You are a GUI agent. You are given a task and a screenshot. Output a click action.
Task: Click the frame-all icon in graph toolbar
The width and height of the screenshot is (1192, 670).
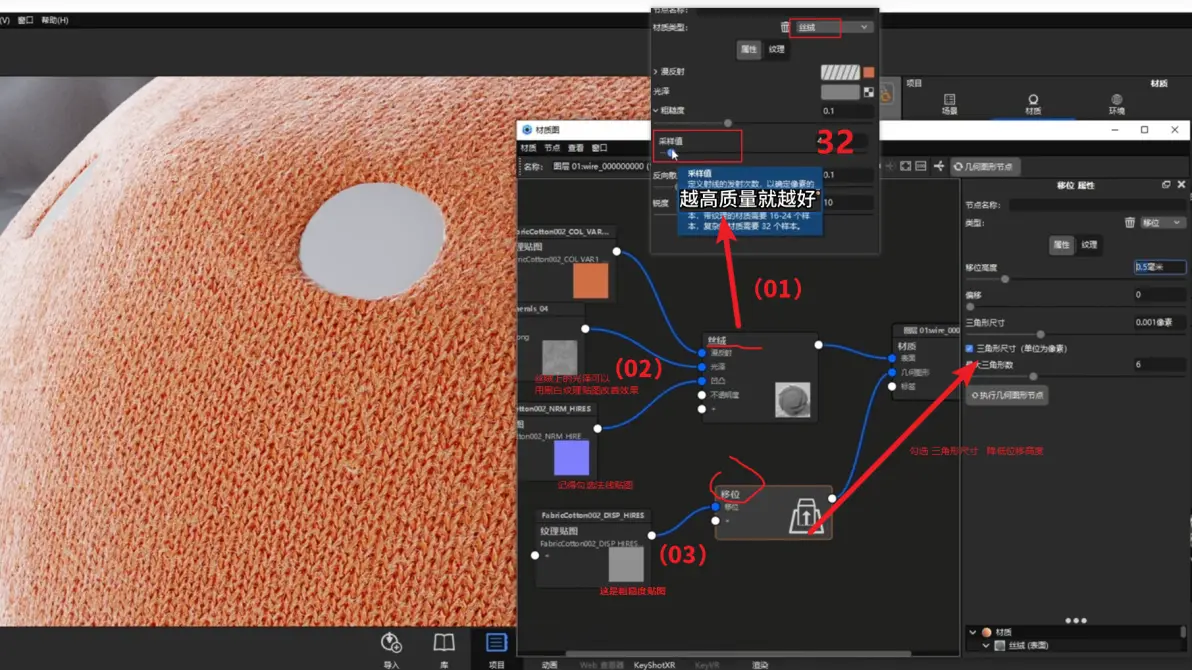click(x=905, y=167)
